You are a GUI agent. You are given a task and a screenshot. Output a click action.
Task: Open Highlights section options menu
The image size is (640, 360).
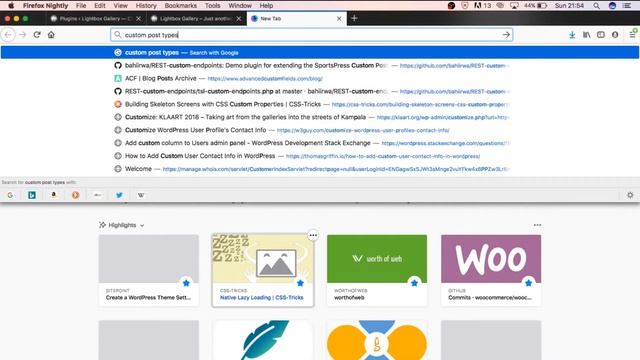click(537, 225)
